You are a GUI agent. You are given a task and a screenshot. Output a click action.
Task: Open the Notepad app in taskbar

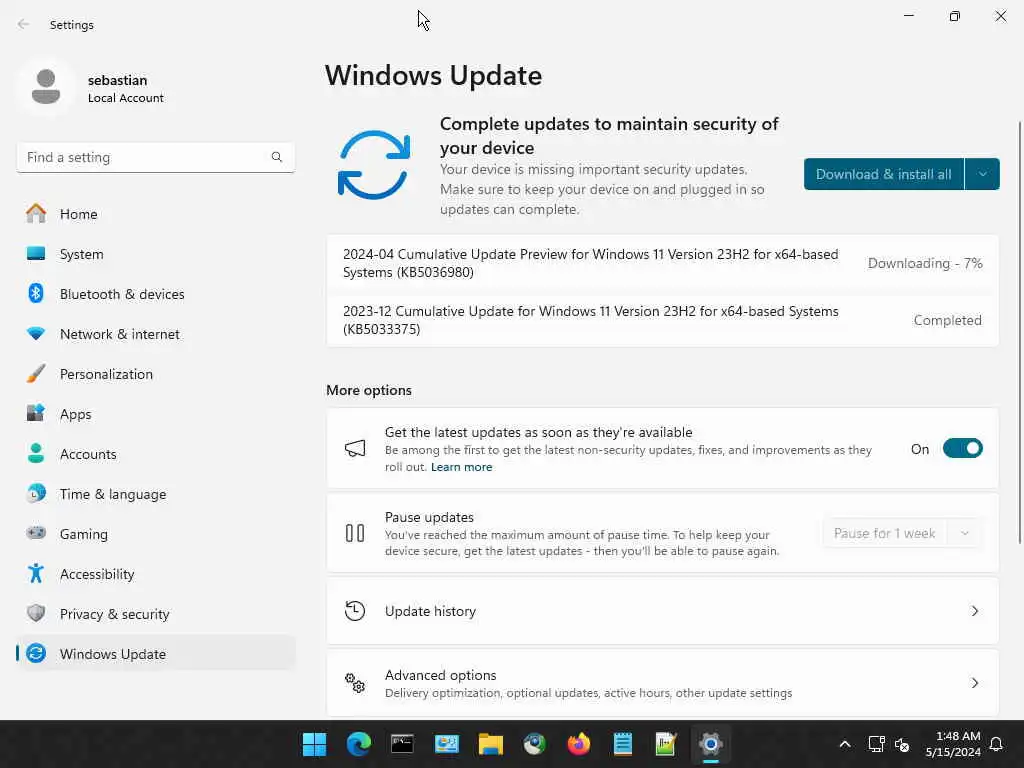622,744
